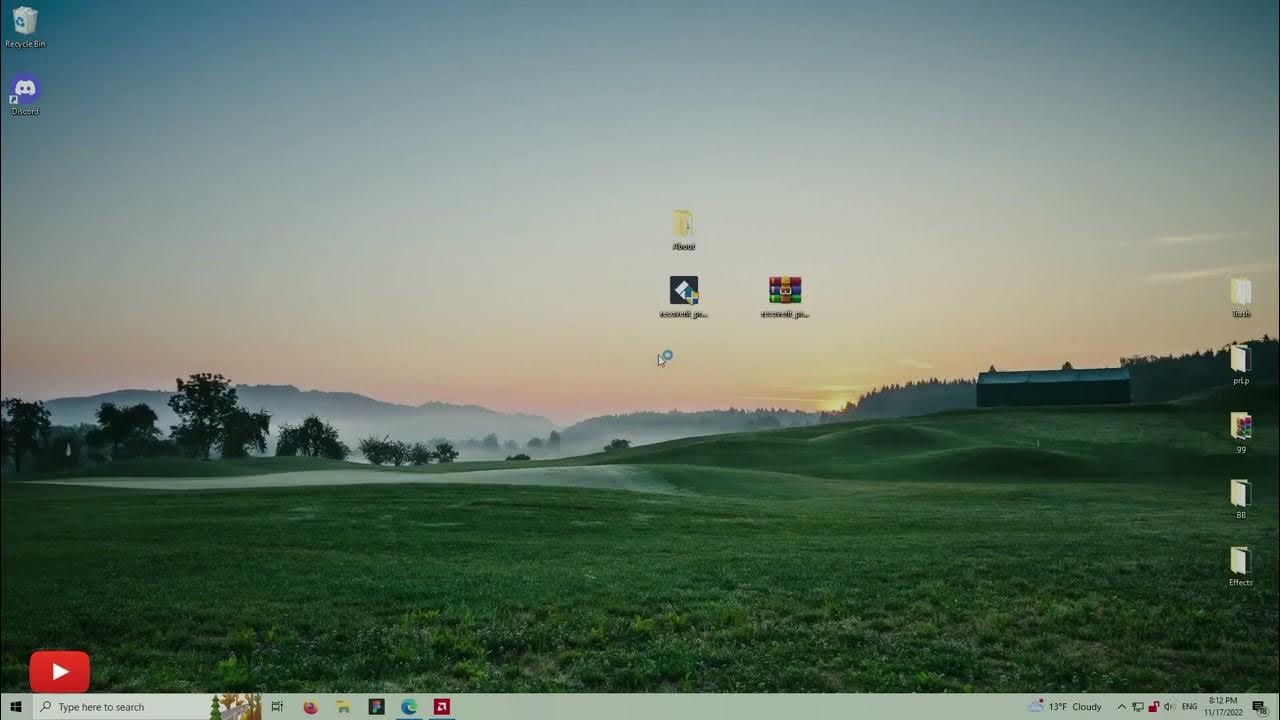Select the Effects folder on desktop

[1241, 566]
